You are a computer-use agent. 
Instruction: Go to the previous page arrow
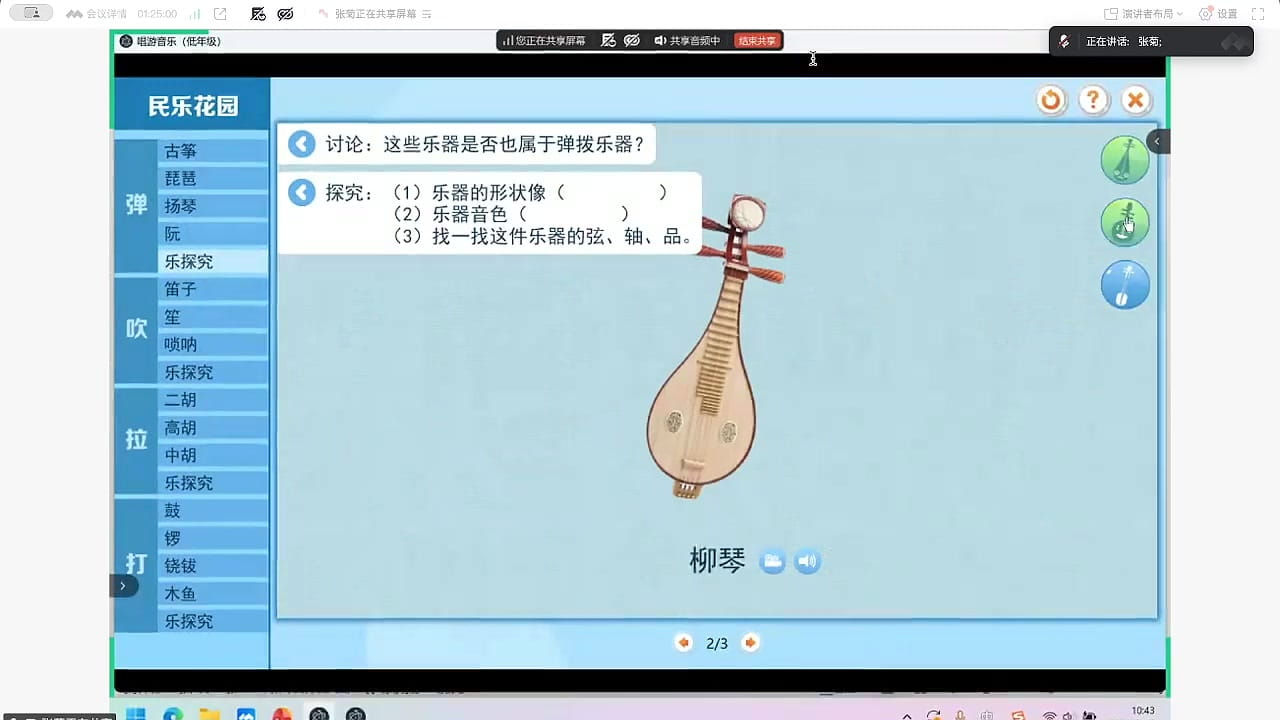(x=684, y=643)
